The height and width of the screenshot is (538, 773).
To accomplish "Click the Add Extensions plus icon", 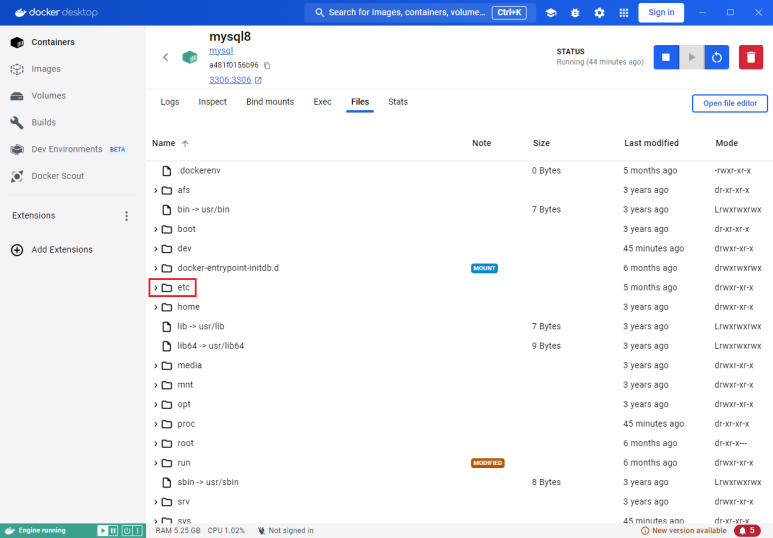I will tap(17, 250).
